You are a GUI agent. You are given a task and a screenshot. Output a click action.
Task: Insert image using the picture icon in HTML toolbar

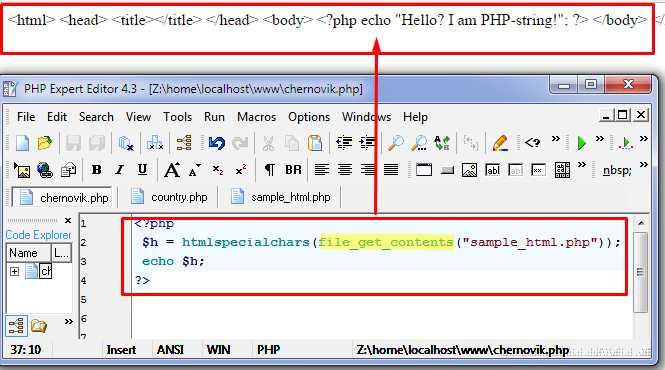coord(22,171)
